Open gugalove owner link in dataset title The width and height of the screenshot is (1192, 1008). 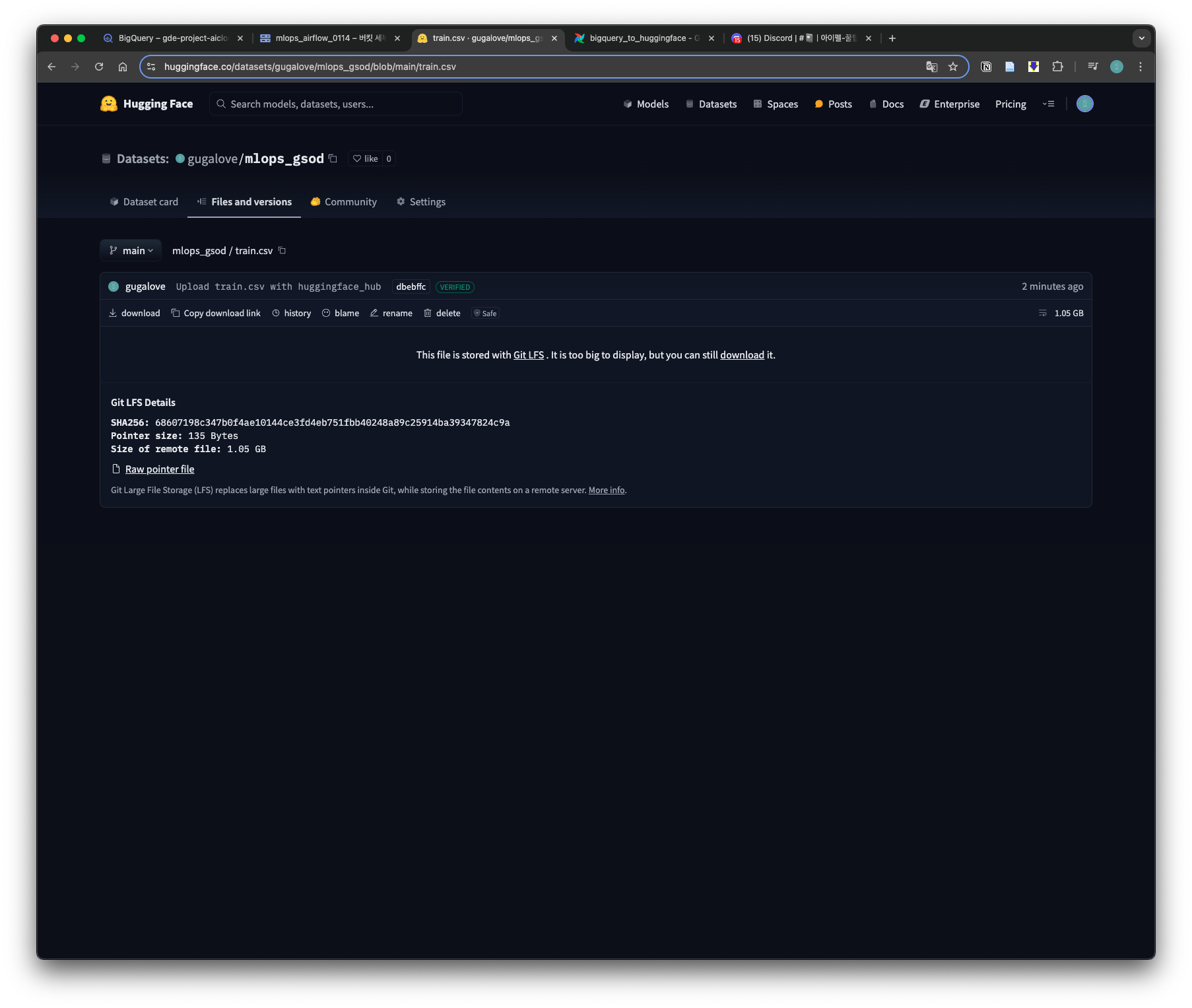[x=213, y=158]
